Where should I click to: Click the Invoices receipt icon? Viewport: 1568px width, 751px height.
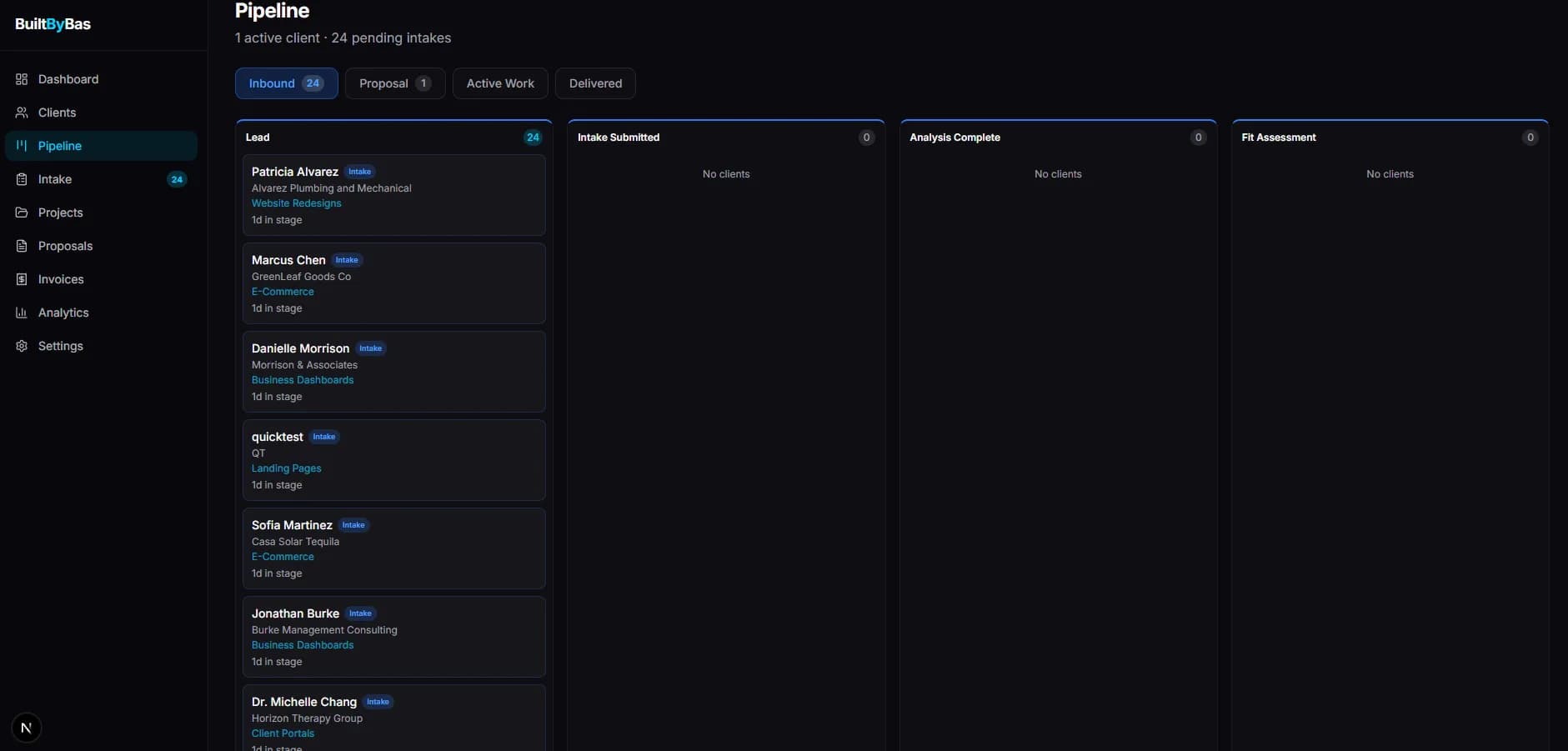[x=22, y=279]
